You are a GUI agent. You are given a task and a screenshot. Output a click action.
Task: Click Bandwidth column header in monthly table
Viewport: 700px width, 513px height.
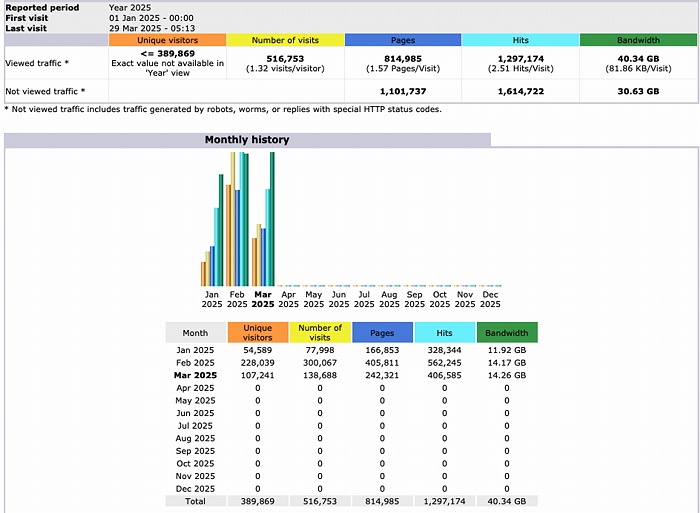506,333
